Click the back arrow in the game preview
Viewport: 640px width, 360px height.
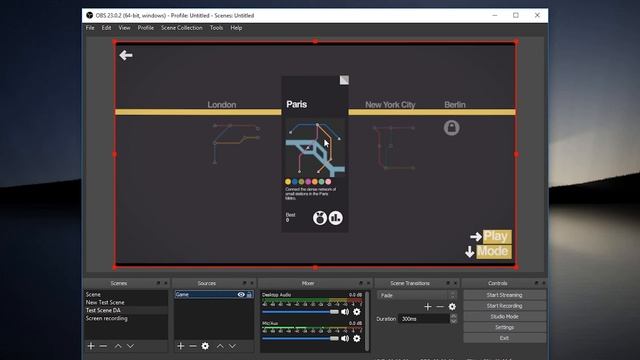[x=126, y=55]
